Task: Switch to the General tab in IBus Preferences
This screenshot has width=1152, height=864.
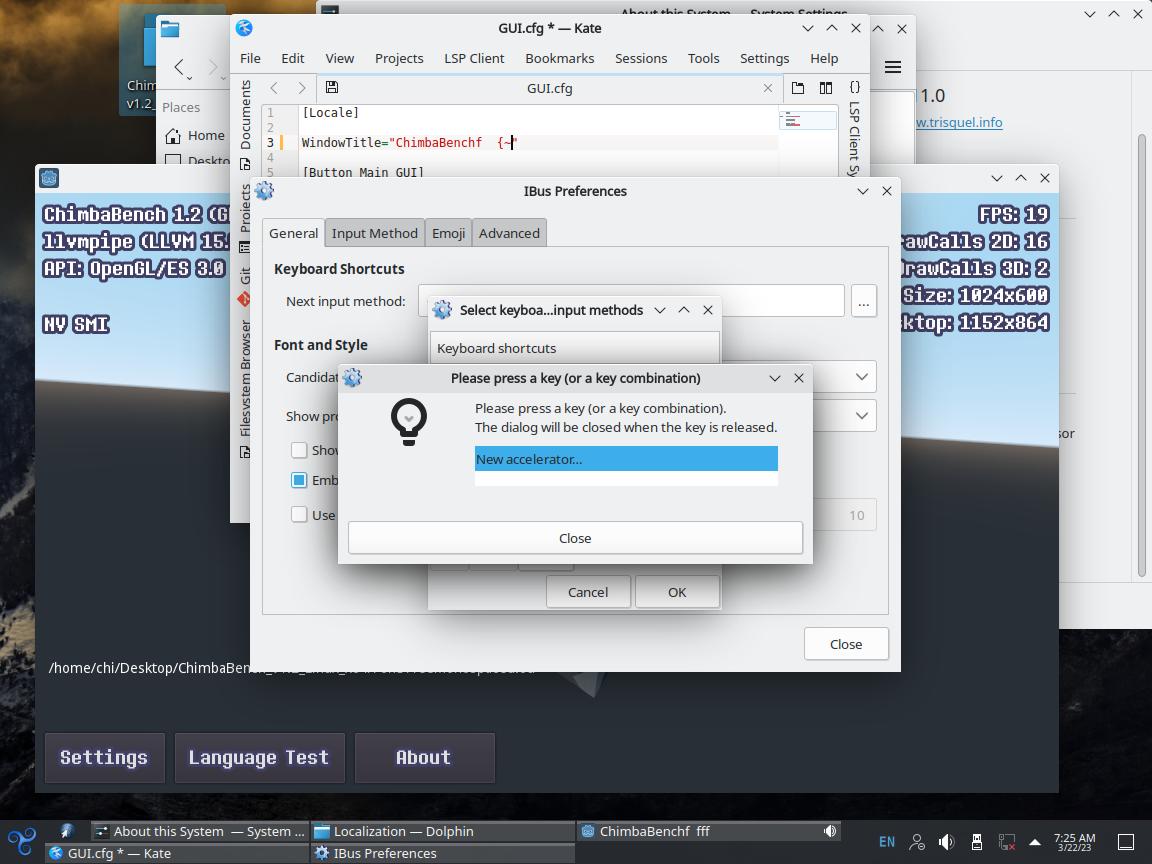Action: coord(293,233)
